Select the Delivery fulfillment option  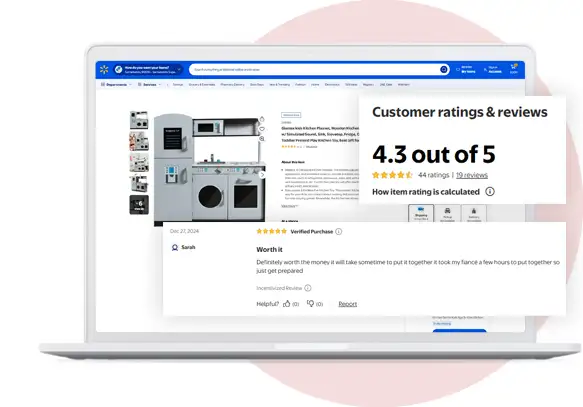[474, 213]
